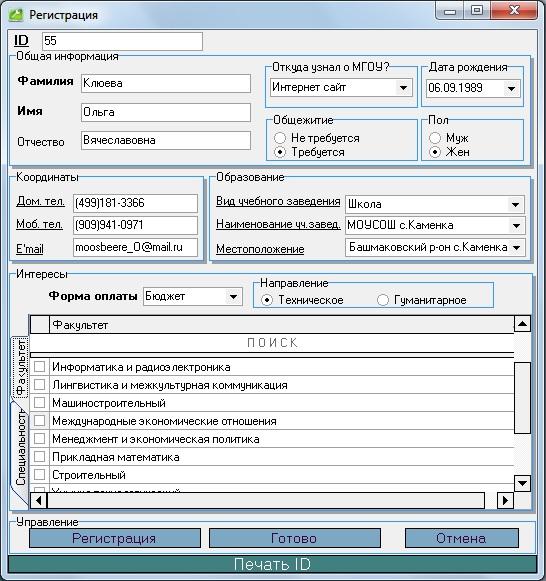Check 'Машиностроительный' faculty checkbox
Image resolution: width=546 pixels, height=581 pixels.
tap(39, 402)
